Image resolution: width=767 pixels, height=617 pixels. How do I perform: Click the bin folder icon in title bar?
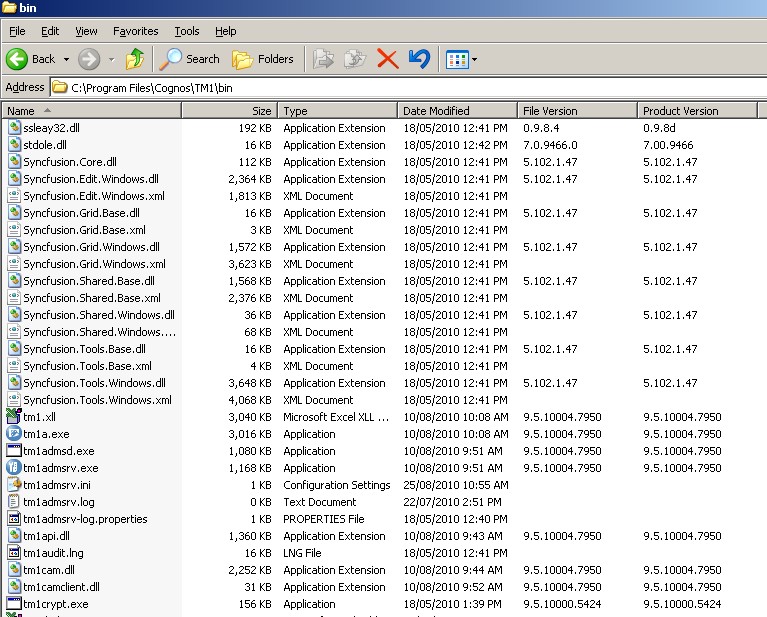pyautogui.click(x=9, y=7)
